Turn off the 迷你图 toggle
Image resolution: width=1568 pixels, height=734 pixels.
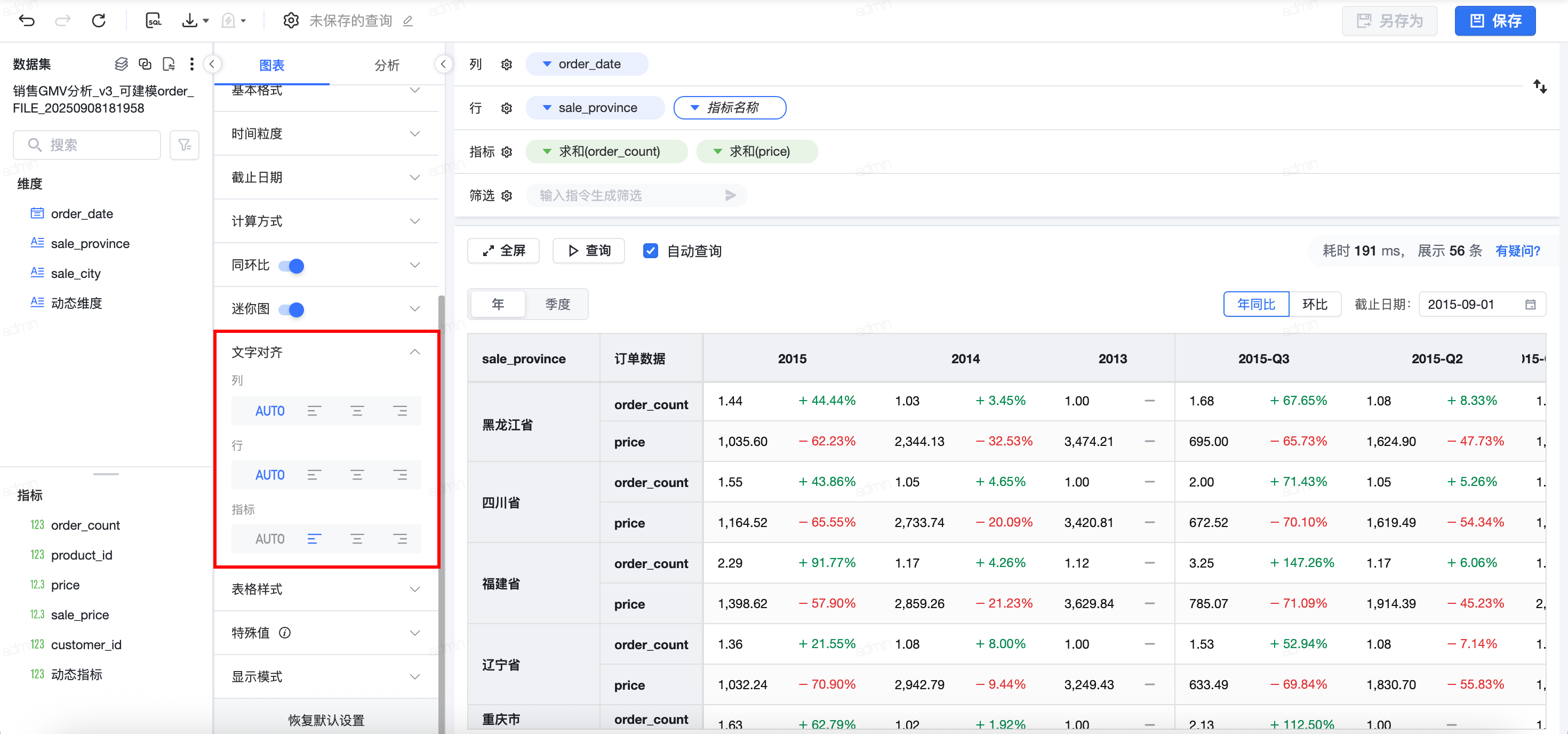292,309
